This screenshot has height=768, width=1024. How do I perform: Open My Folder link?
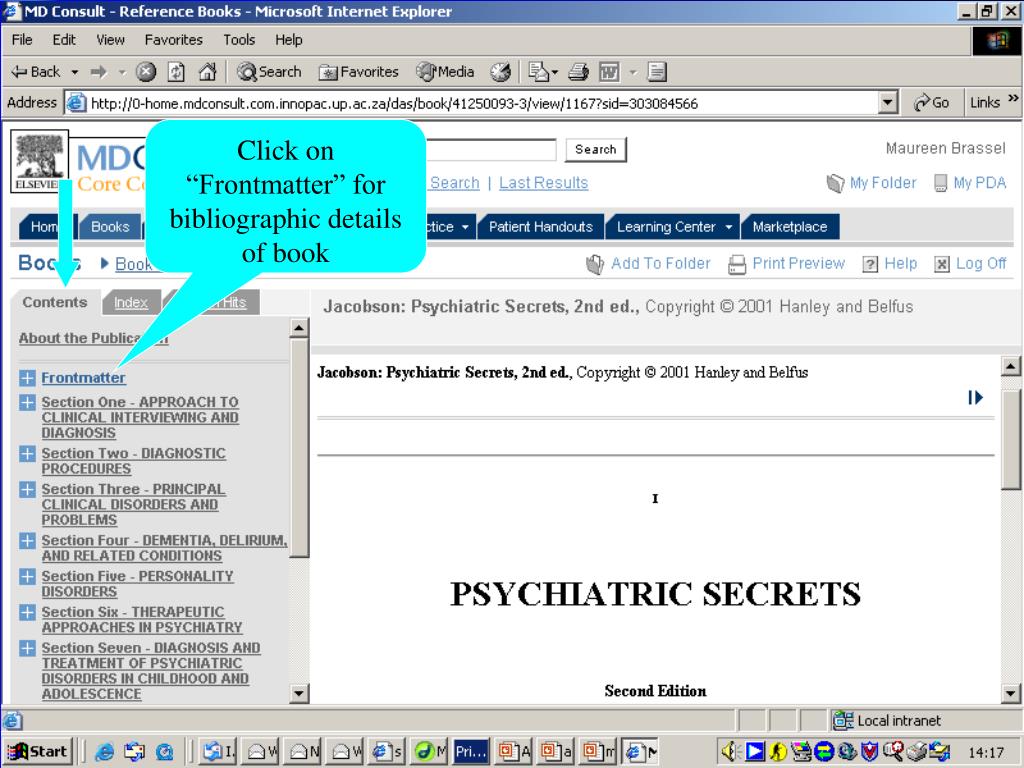point(871,183)
